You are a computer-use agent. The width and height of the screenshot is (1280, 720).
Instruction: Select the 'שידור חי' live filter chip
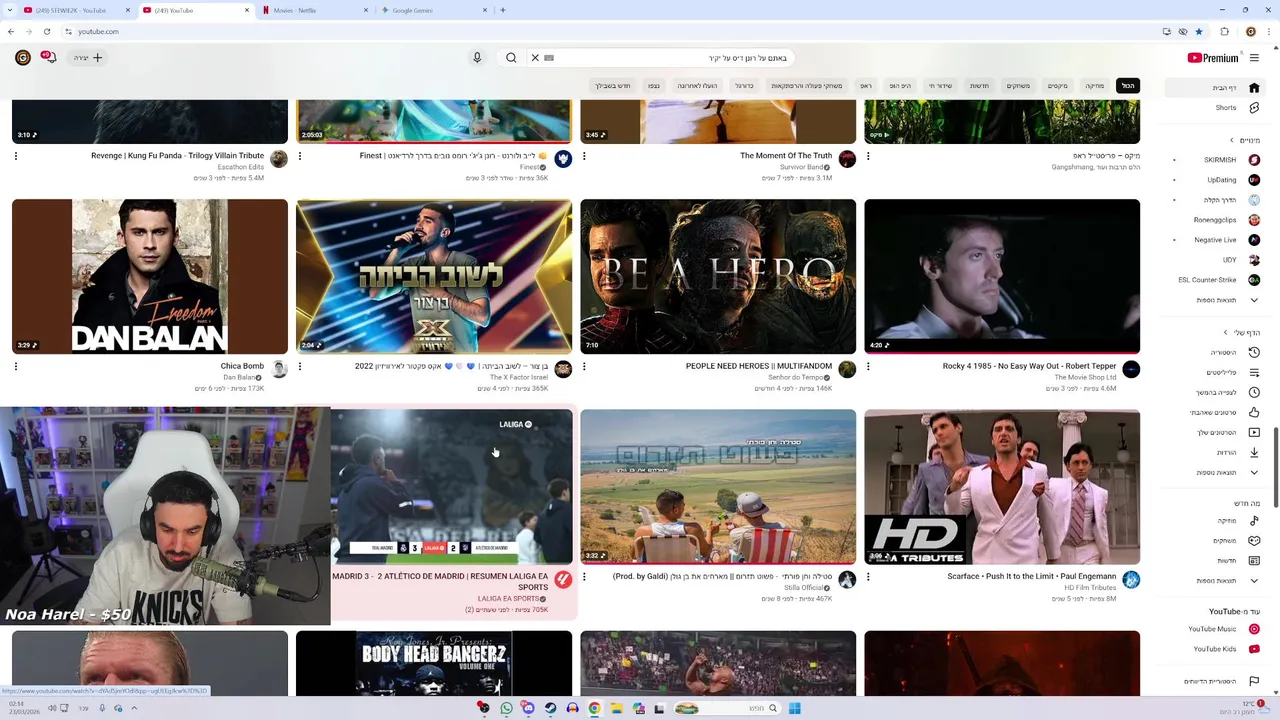[940, 86]
